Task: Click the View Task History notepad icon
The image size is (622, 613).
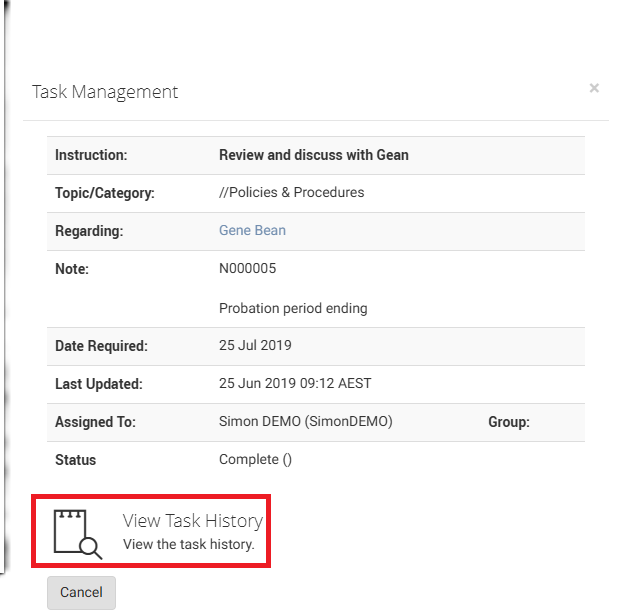Action: click(78, 532)
